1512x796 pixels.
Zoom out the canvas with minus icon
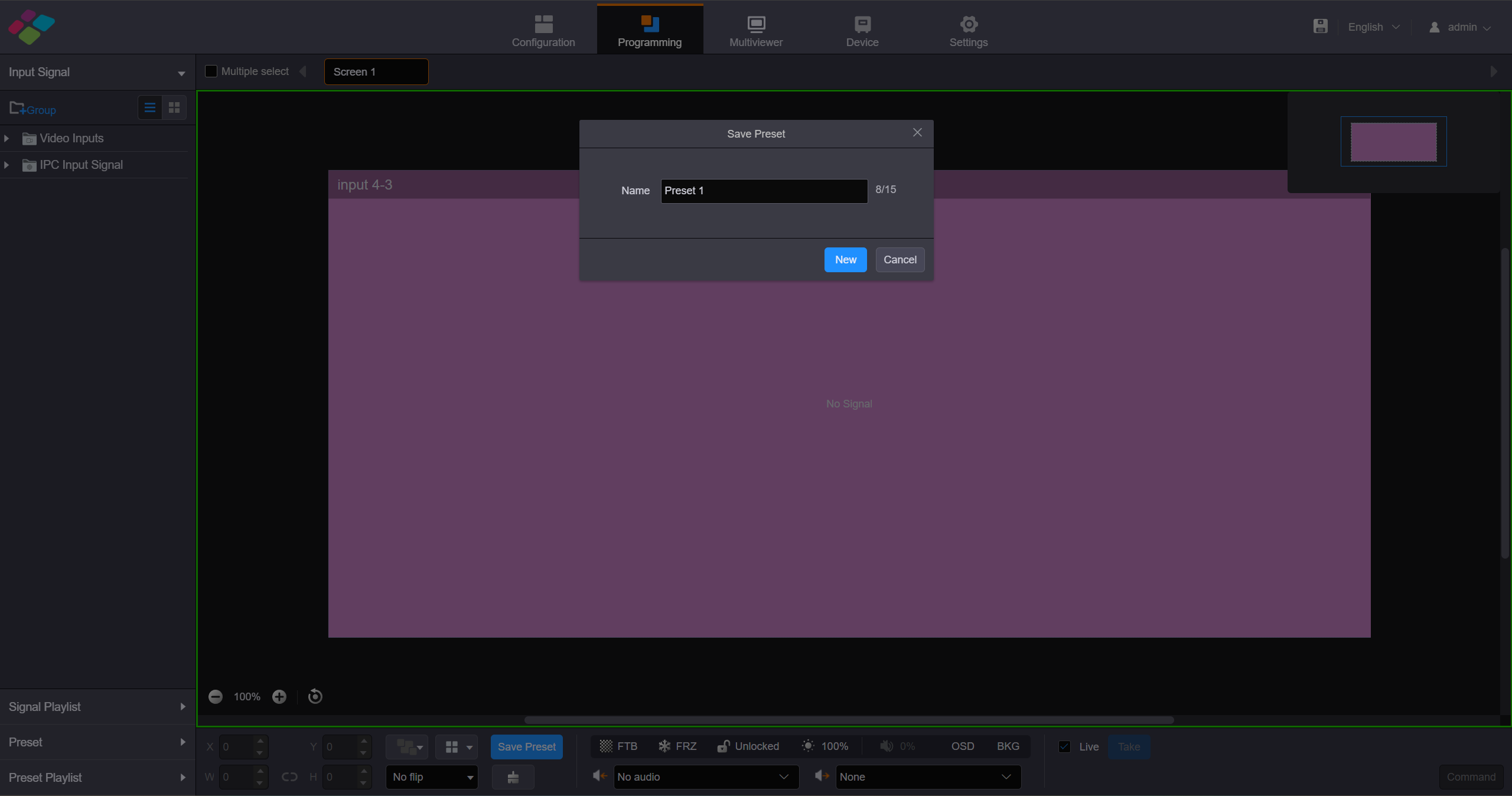click(x=215, y=697)
